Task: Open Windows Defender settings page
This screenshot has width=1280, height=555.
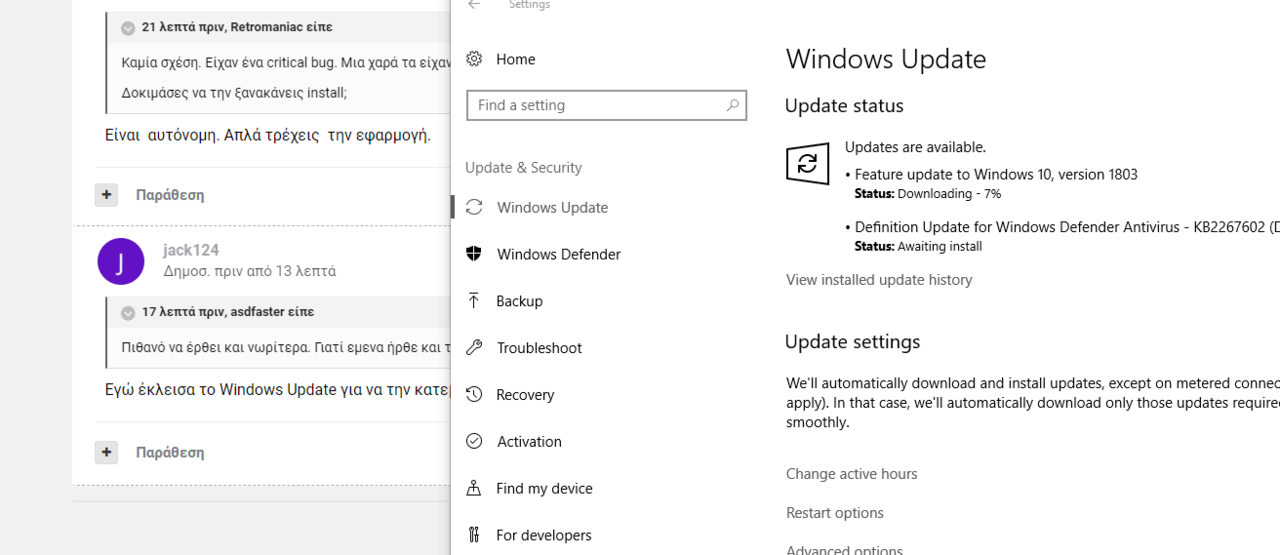Action: click(558, 254)
